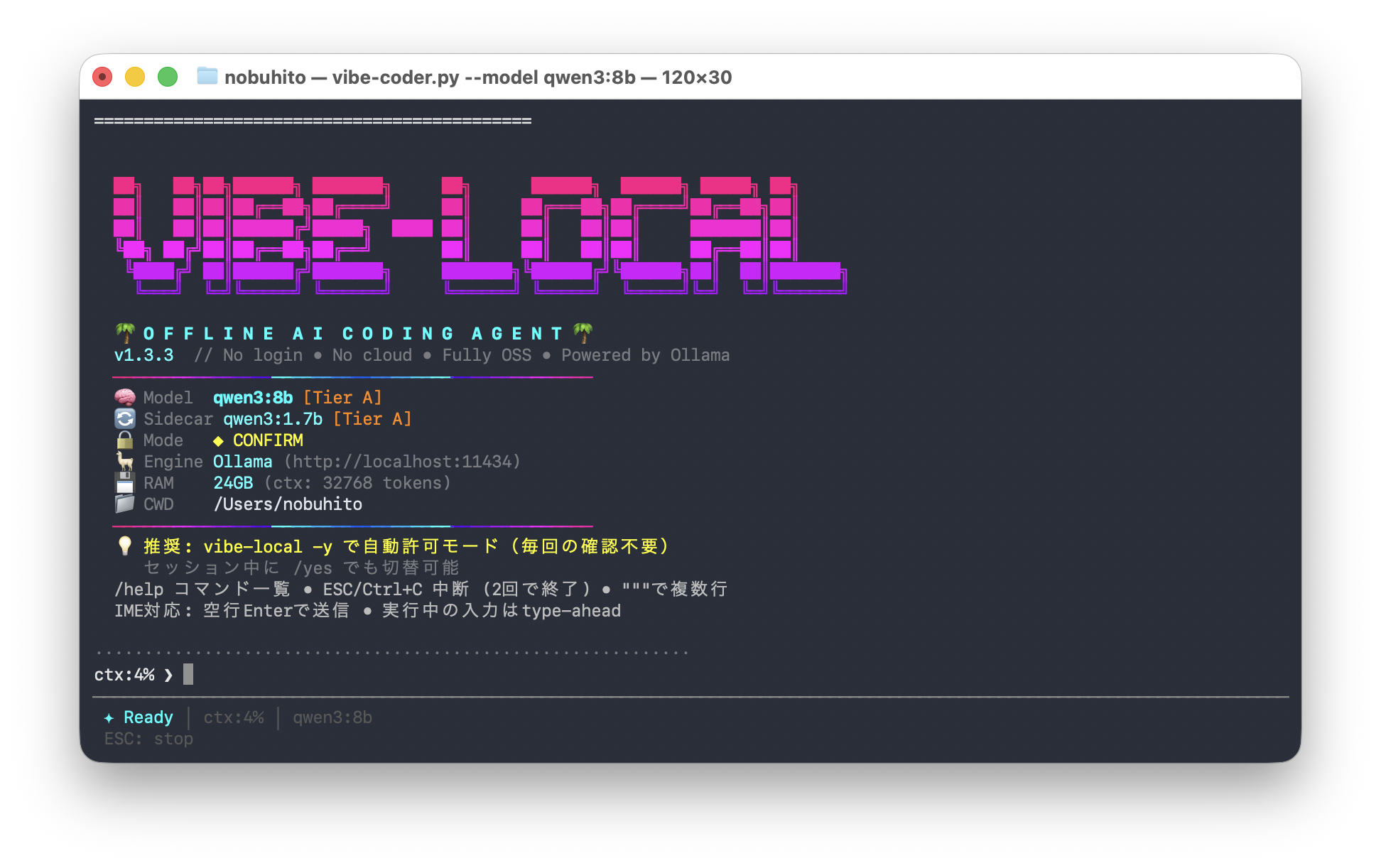Click the prompt input cursor
This screenshot has height=868, width=1381.
click(188, 674)
